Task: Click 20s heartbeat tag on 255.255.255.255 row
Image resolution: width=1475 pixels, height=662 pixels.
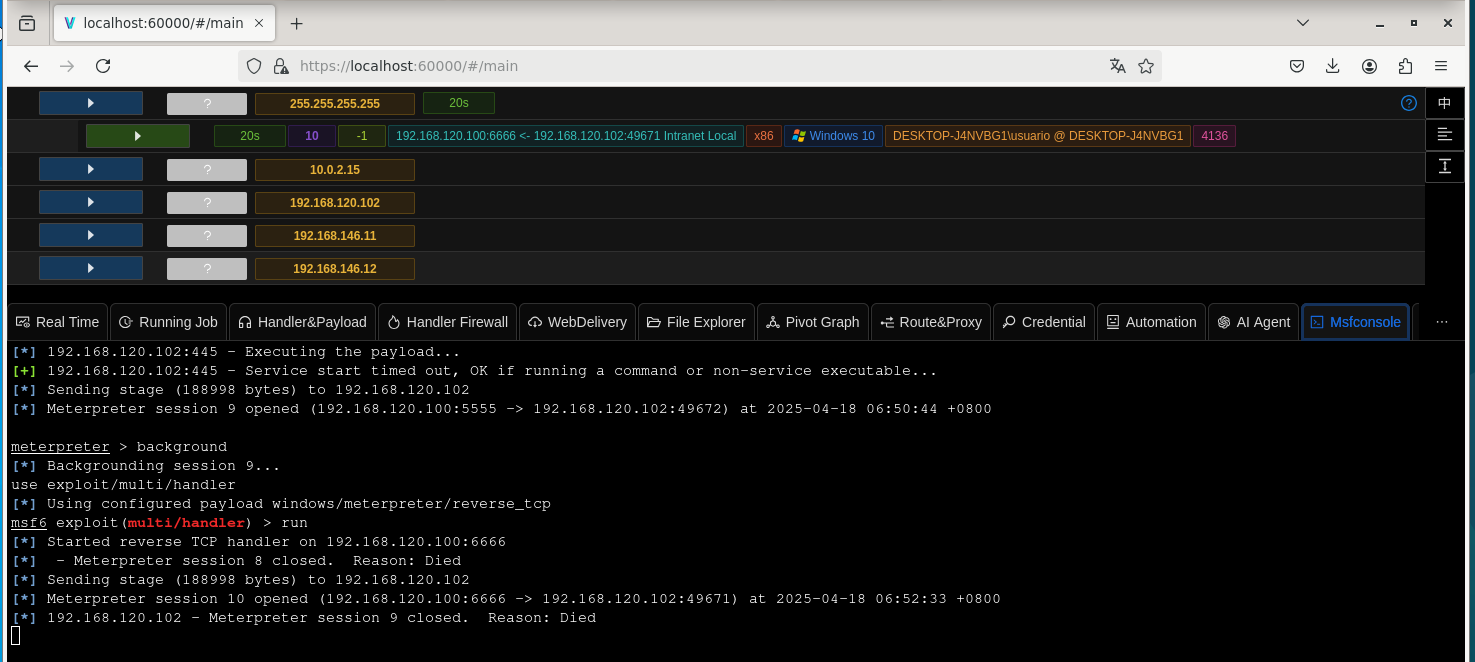Action: pos(459,103)
